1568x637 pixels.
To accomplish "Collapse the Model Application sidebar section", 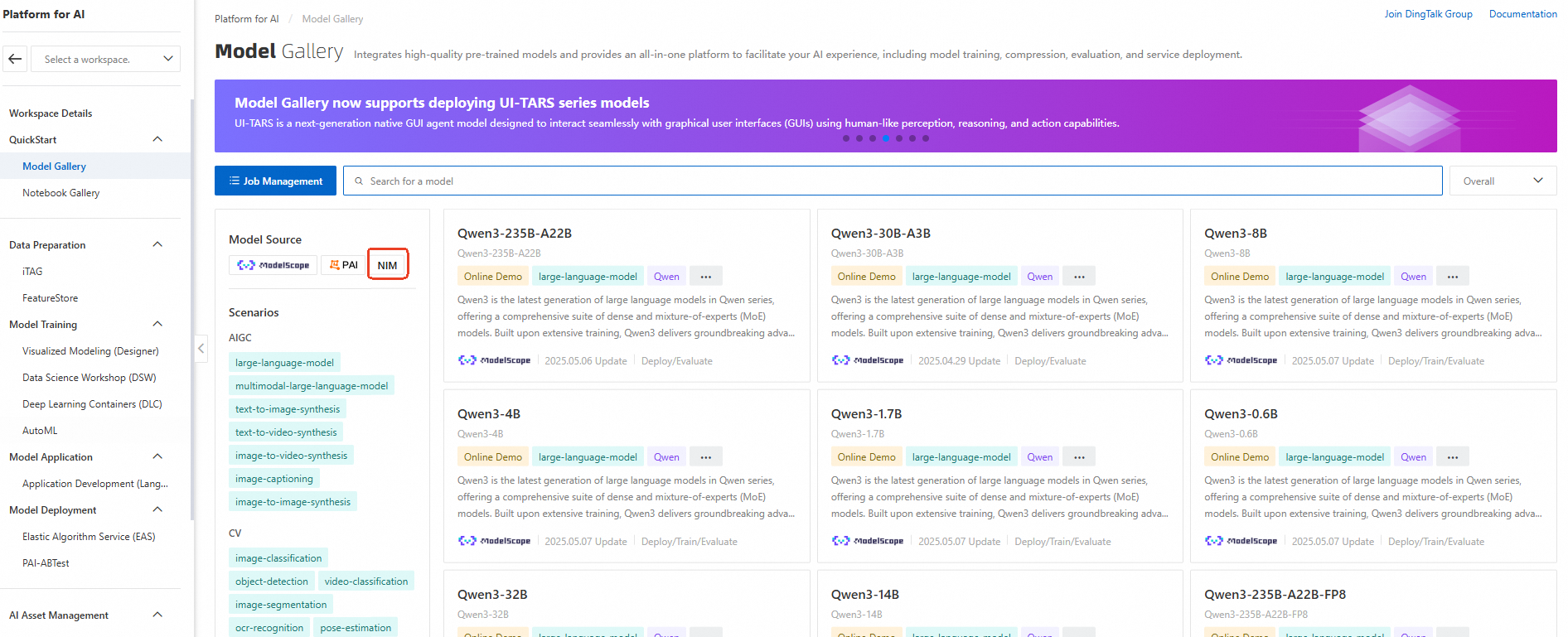I will 157,456.
